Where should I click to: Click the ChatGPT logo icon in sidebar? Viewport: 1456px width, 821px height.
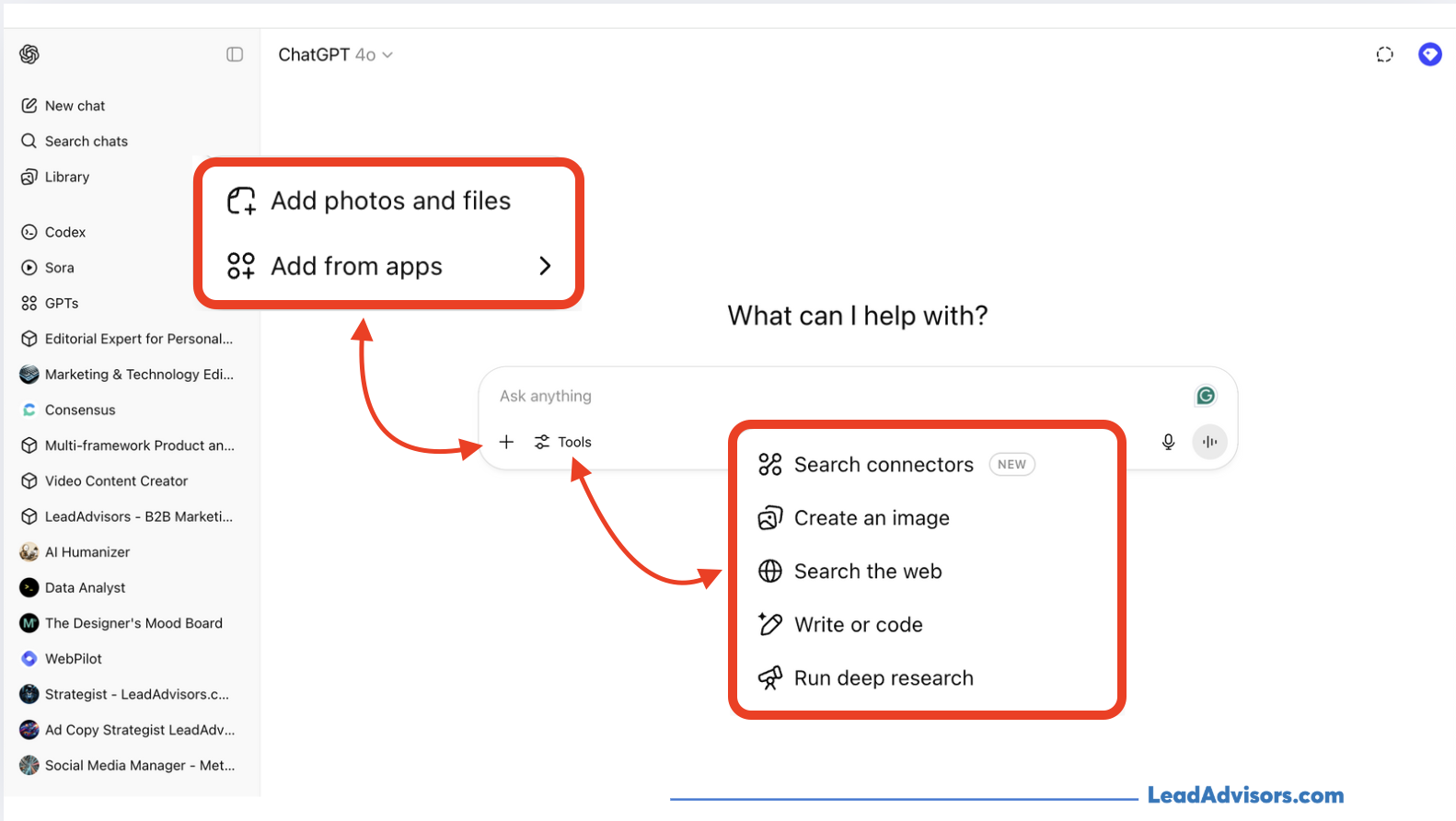[29, 54]
